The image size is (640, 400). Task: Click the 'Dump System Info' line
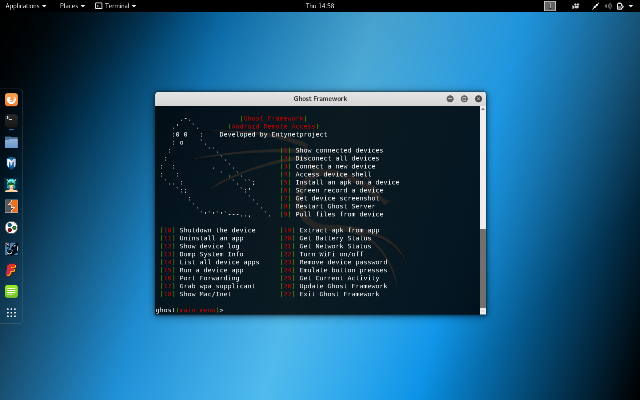pyautogui.click(x=202, y=254)
